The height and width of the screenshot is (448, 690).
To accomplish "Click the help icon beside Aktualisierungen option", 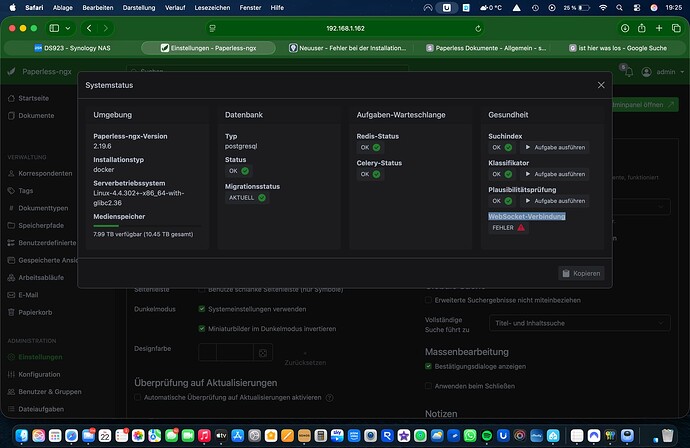I will point(329,398).
